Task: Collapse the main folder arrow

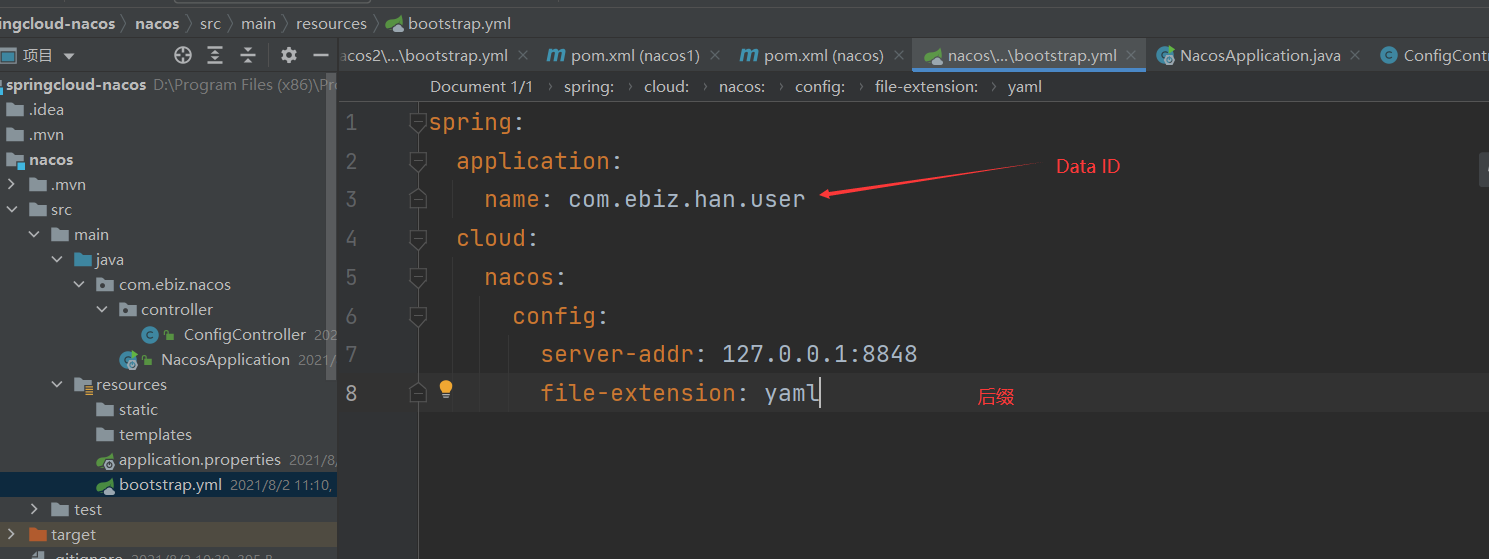Action: point(34,235)
